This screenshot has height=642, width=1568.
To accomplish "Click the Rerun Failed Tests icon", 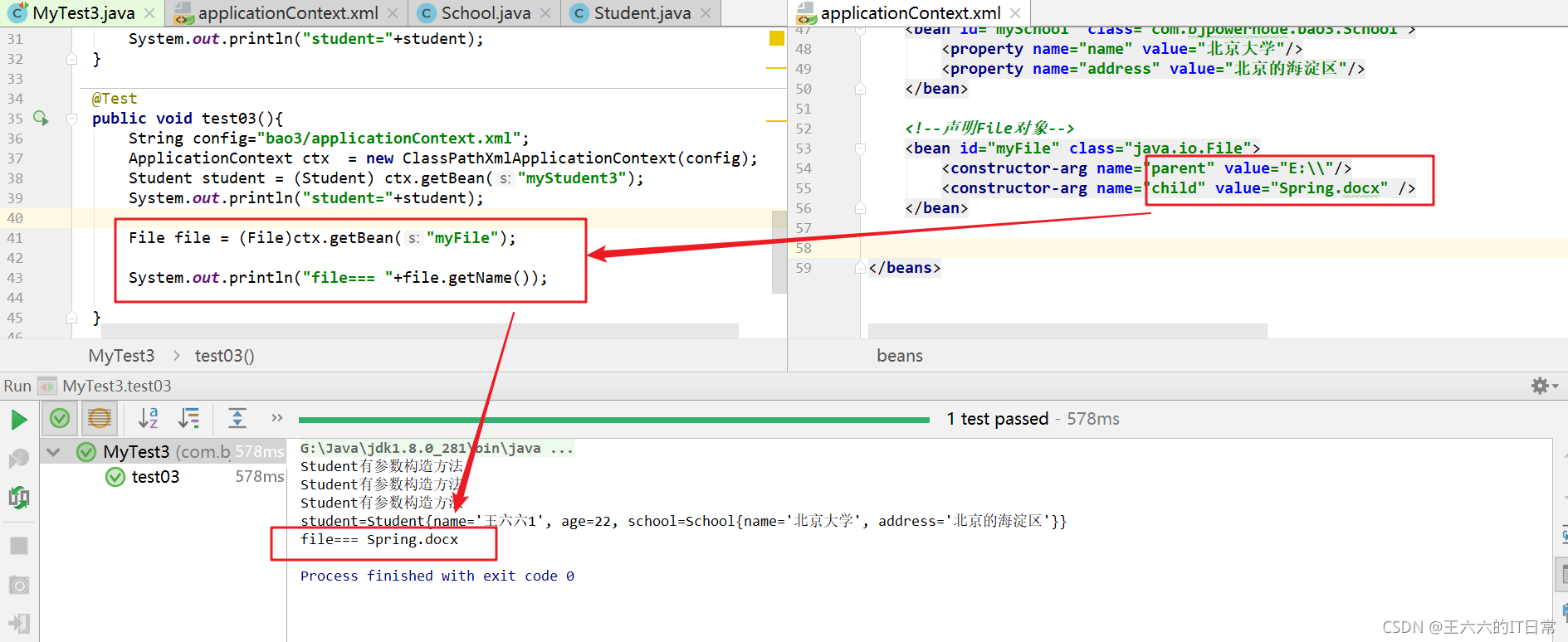I will pyautogui.click(x=18, y=458).
